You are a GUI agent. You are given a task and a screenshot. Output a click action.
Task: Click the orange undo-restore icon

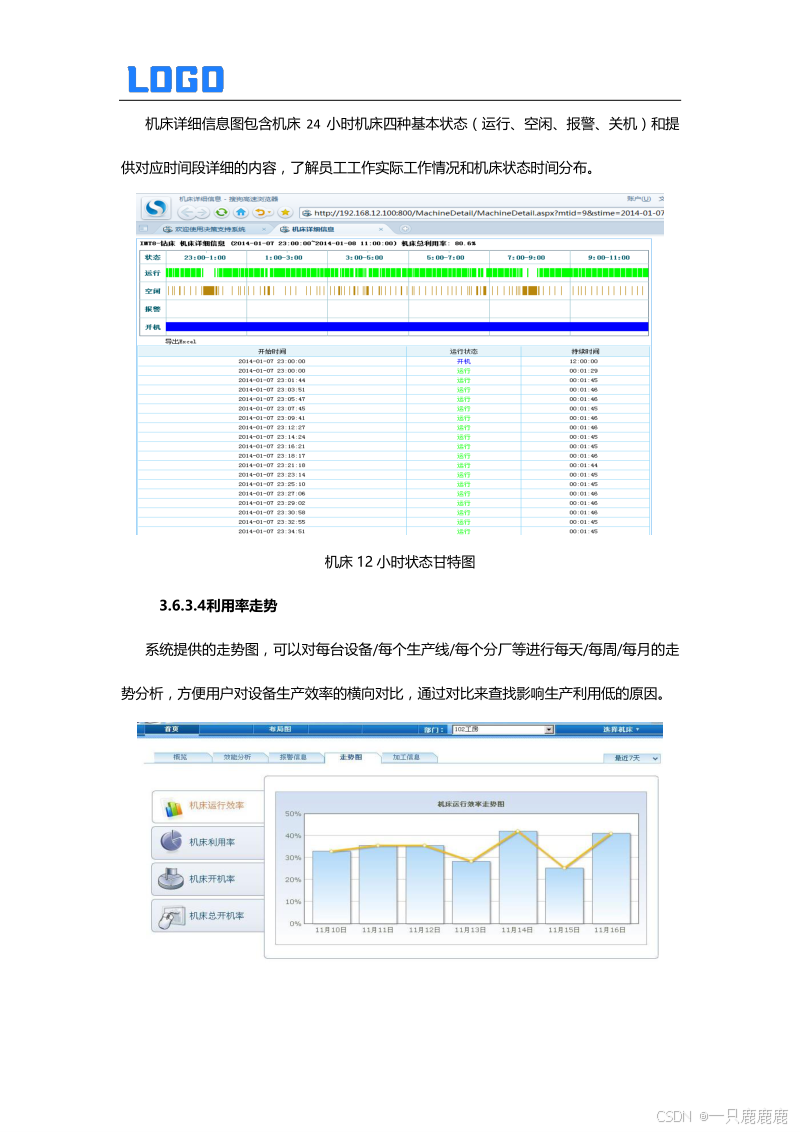tap(261, 212)
